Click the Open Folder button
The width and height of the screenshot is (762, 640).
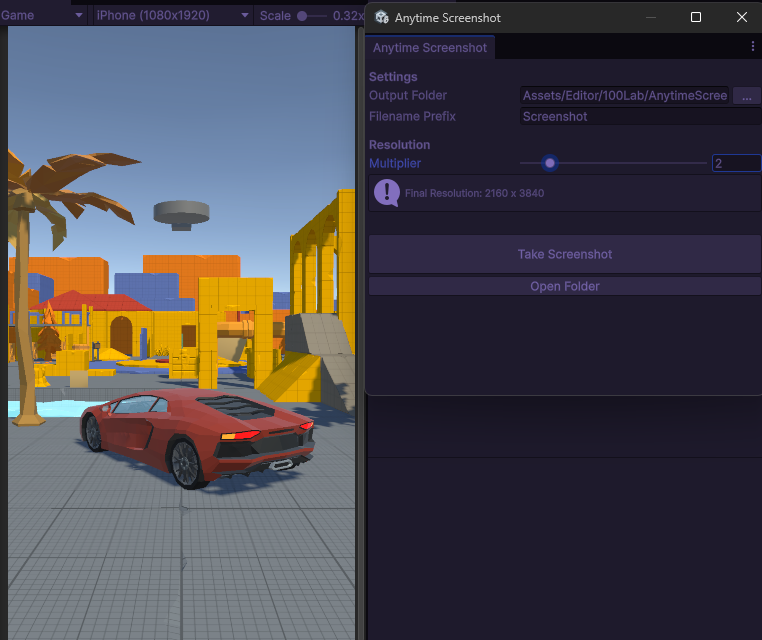[565, 286]
